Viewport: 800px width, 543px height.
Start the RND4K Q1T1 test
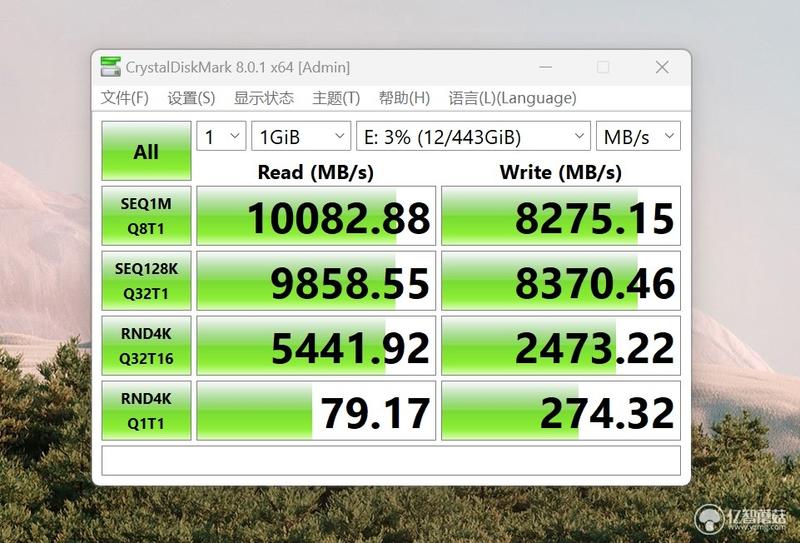pos(146,410)
